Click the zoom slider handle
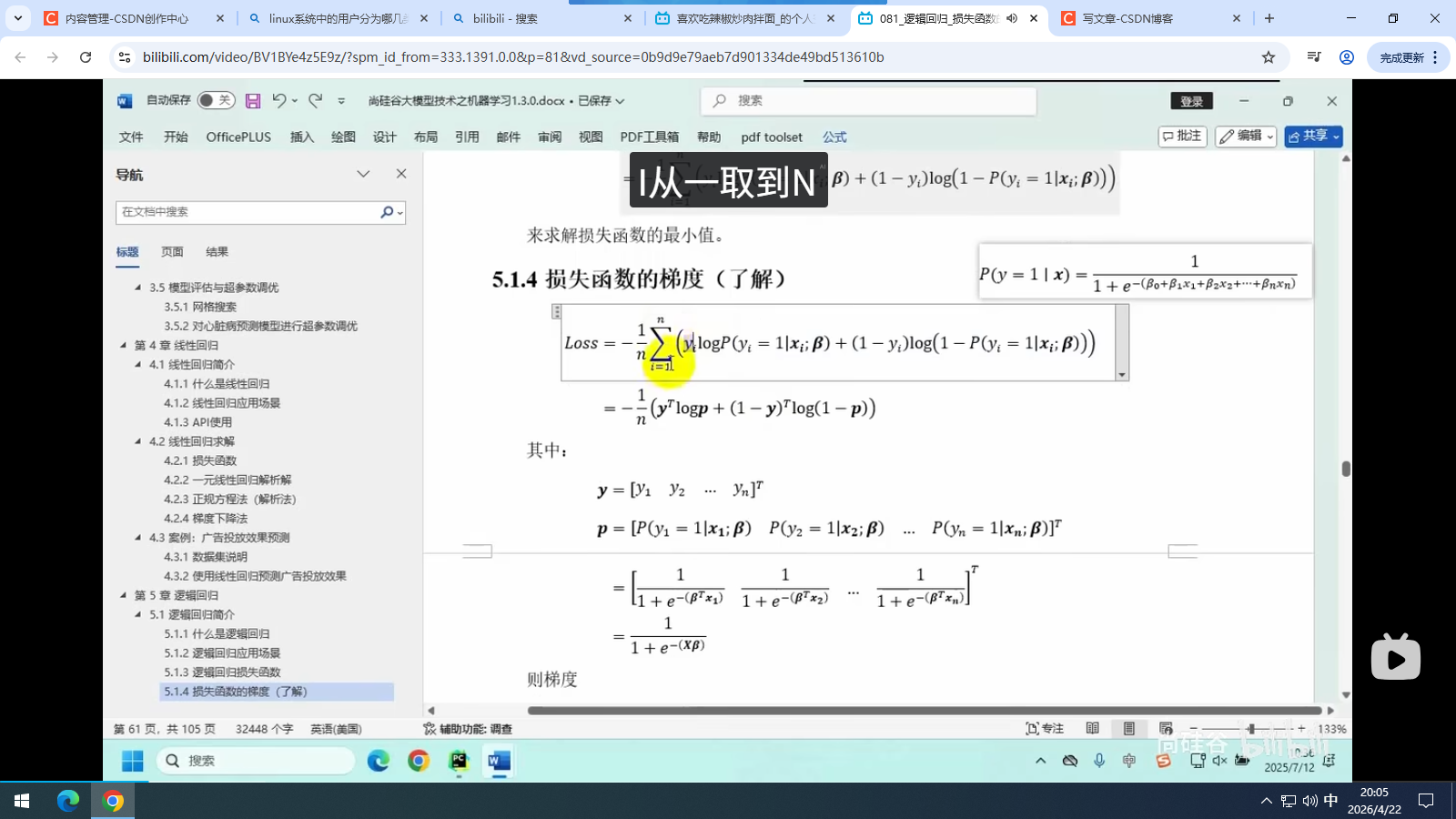 tap(1251, 729)
